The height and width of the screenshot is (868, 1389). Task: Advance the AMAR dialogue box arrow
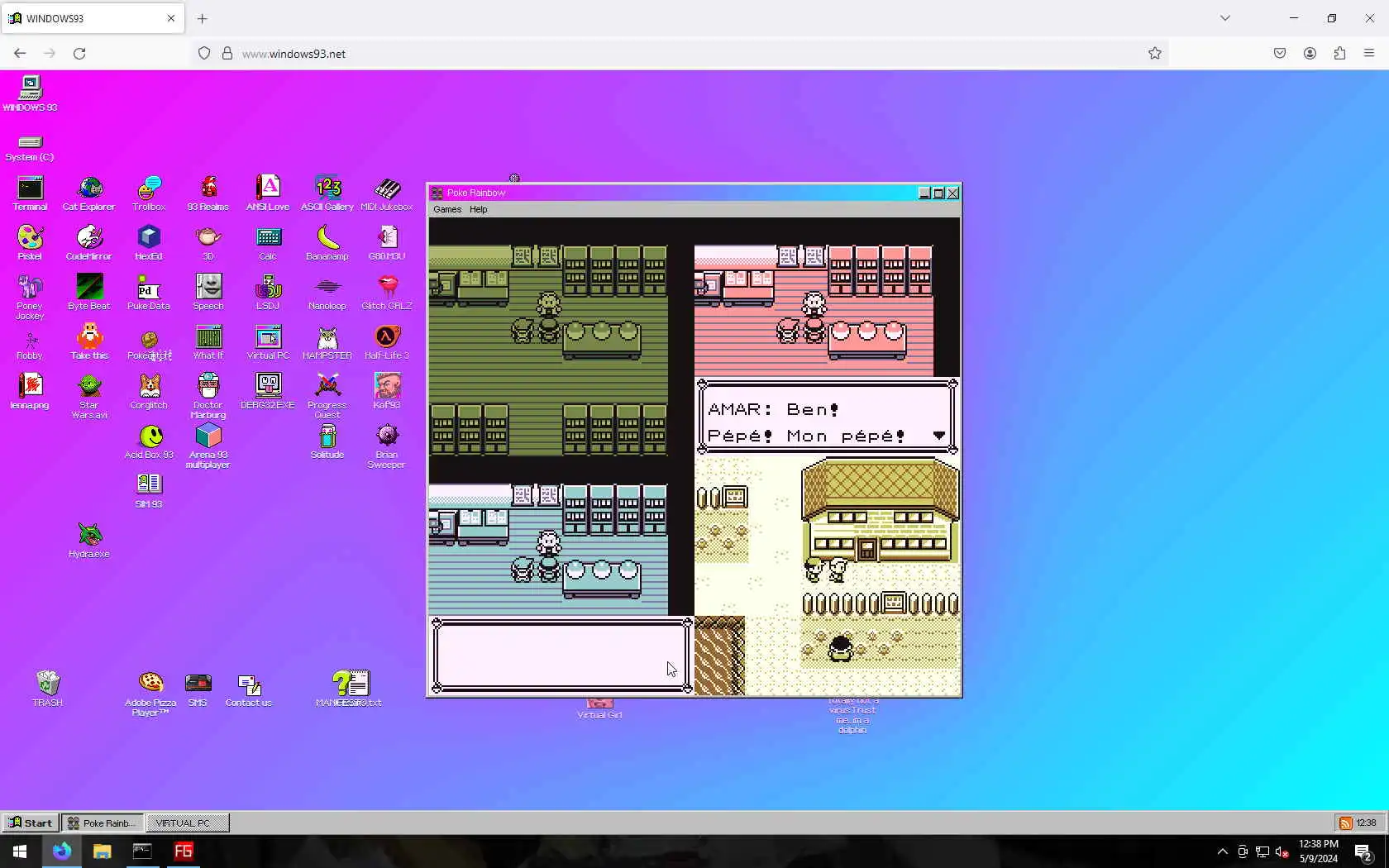[939, 436]
